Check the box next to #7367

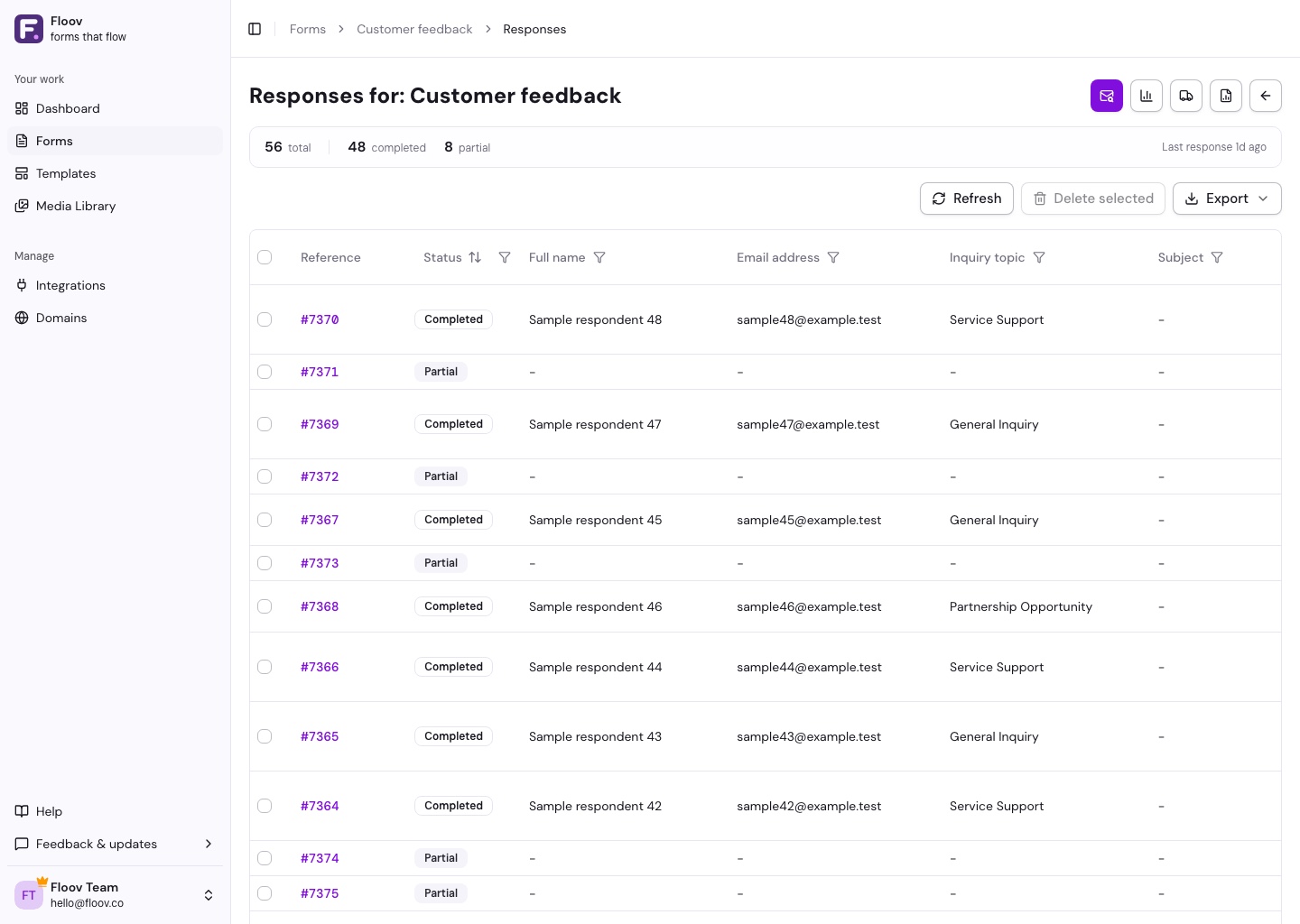pos(265,520)
